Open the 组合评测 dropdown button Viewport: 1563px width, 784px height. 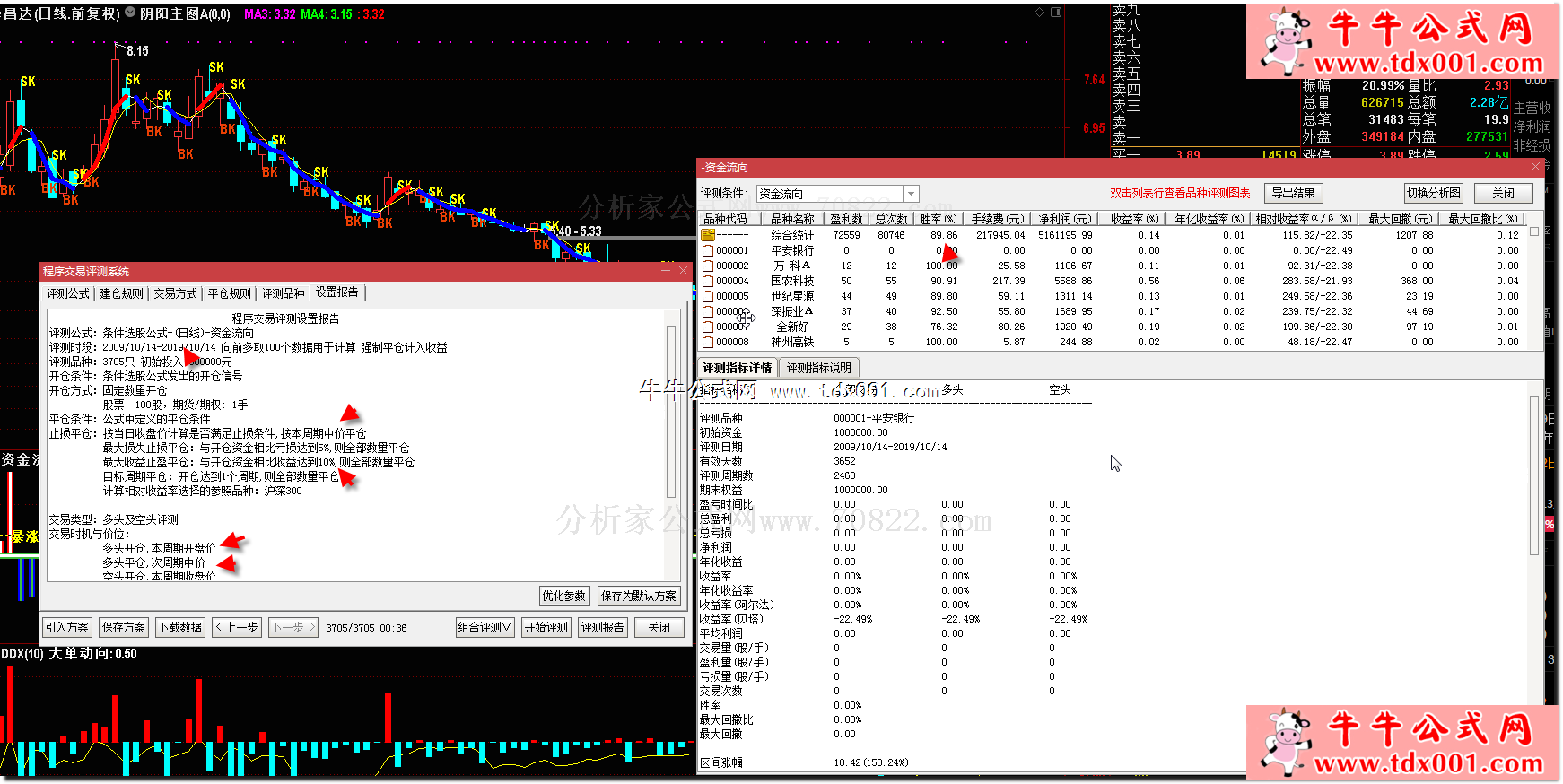pos(485,627)
